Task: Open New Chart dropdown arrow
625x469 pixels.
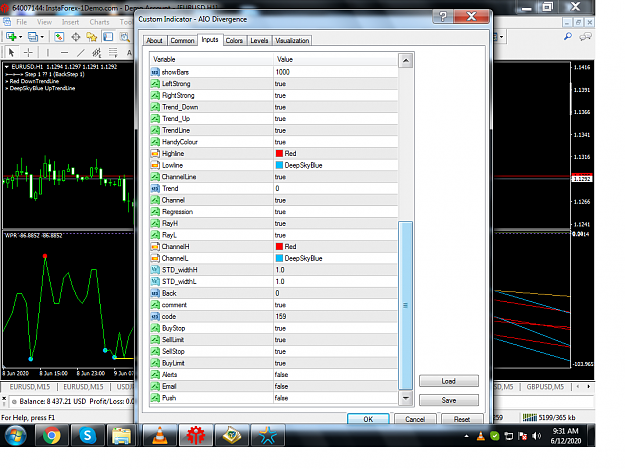Action: [20, 37]
